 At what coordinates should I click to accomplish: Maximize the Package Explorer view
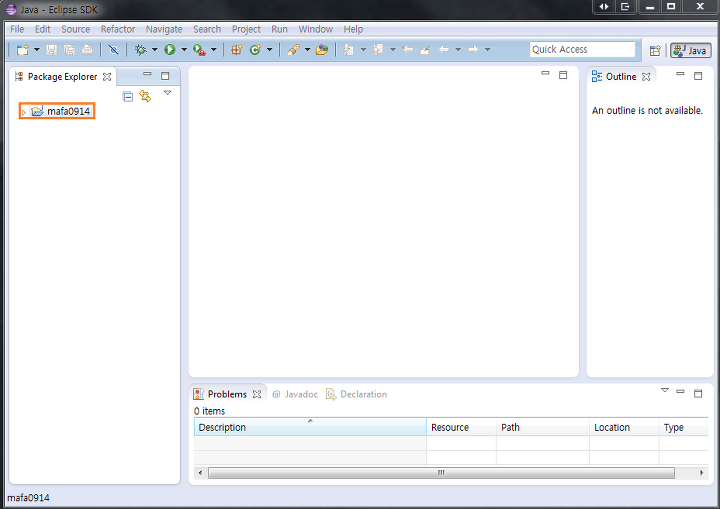click(x=165, y=76)
